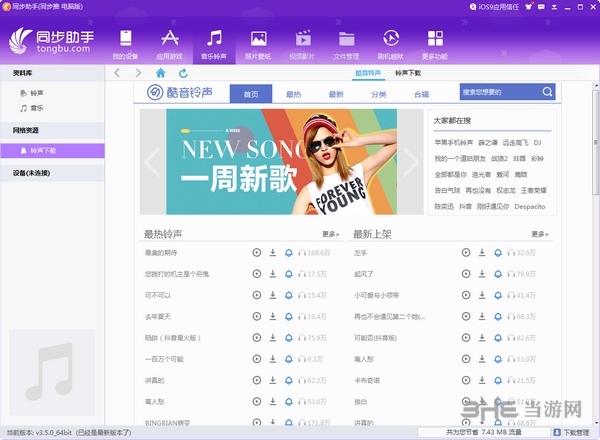Open iOS9应用信任 in the title bar
Screen dimensions: 600x440
coord(494,7)
